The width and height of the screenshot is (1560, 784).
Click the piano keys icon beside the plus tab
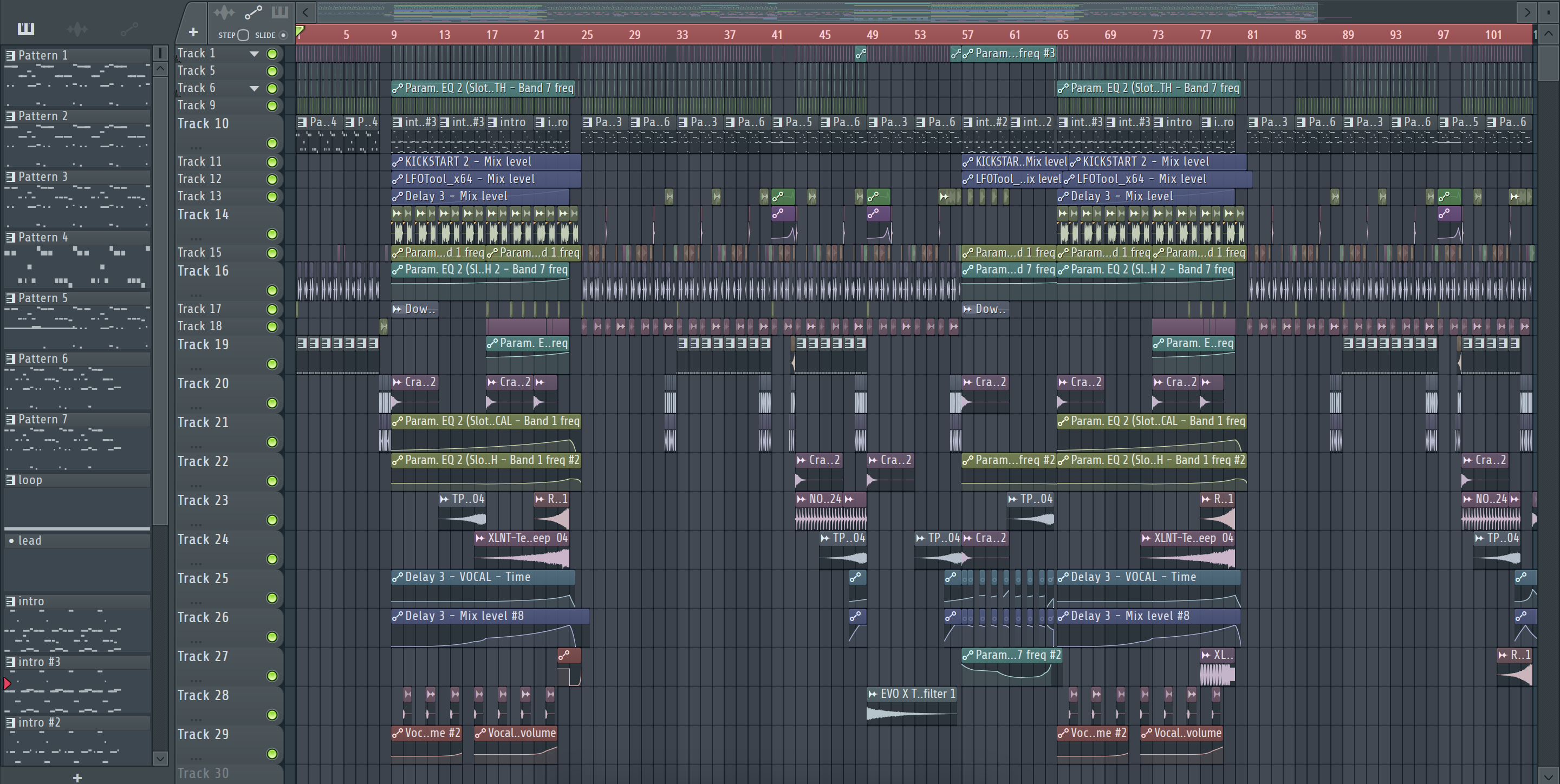tap(280, 12)
